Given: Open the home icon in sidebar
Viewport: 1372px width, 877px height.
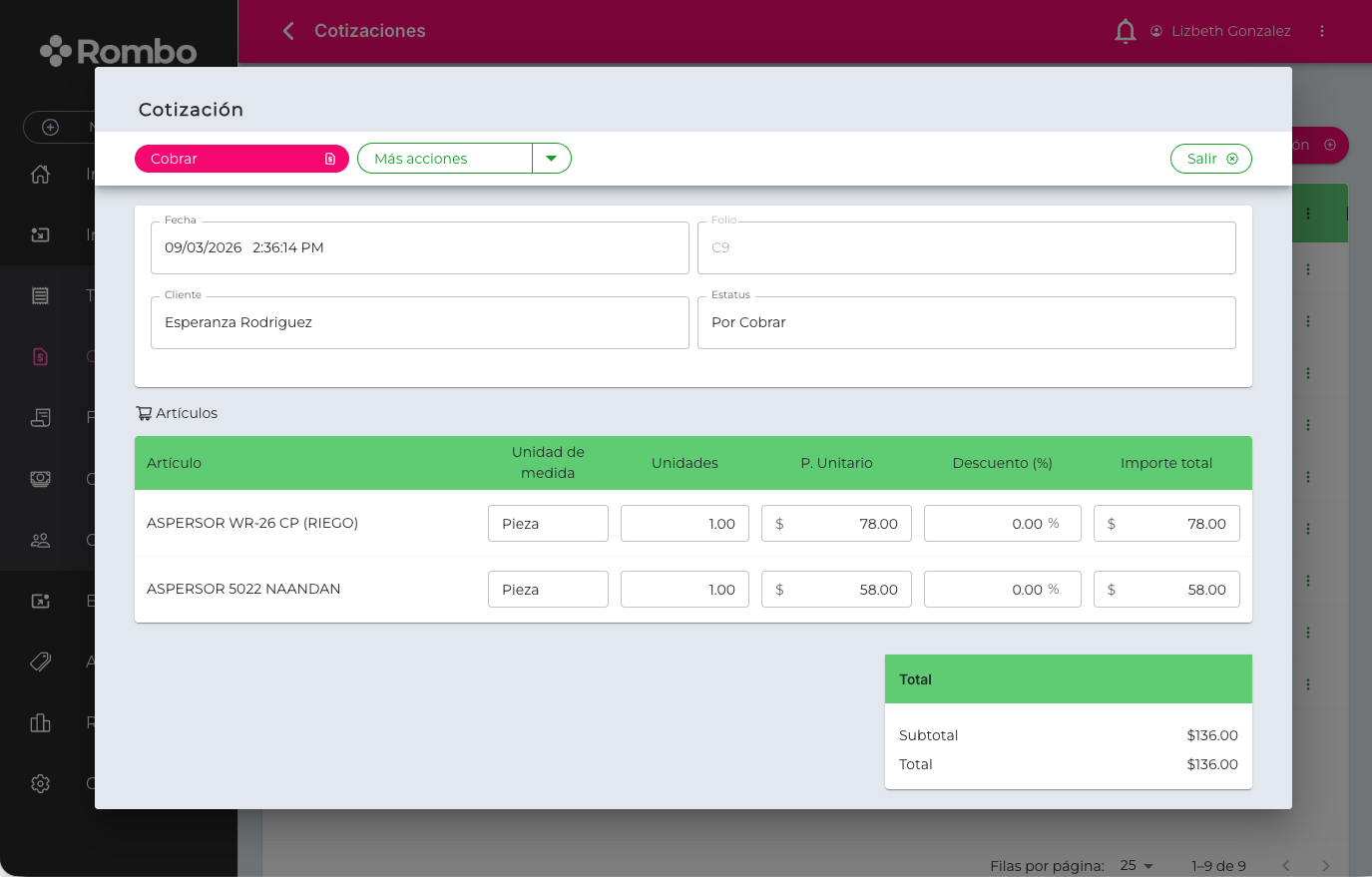Looking at the screenshot, I should 40,175.
